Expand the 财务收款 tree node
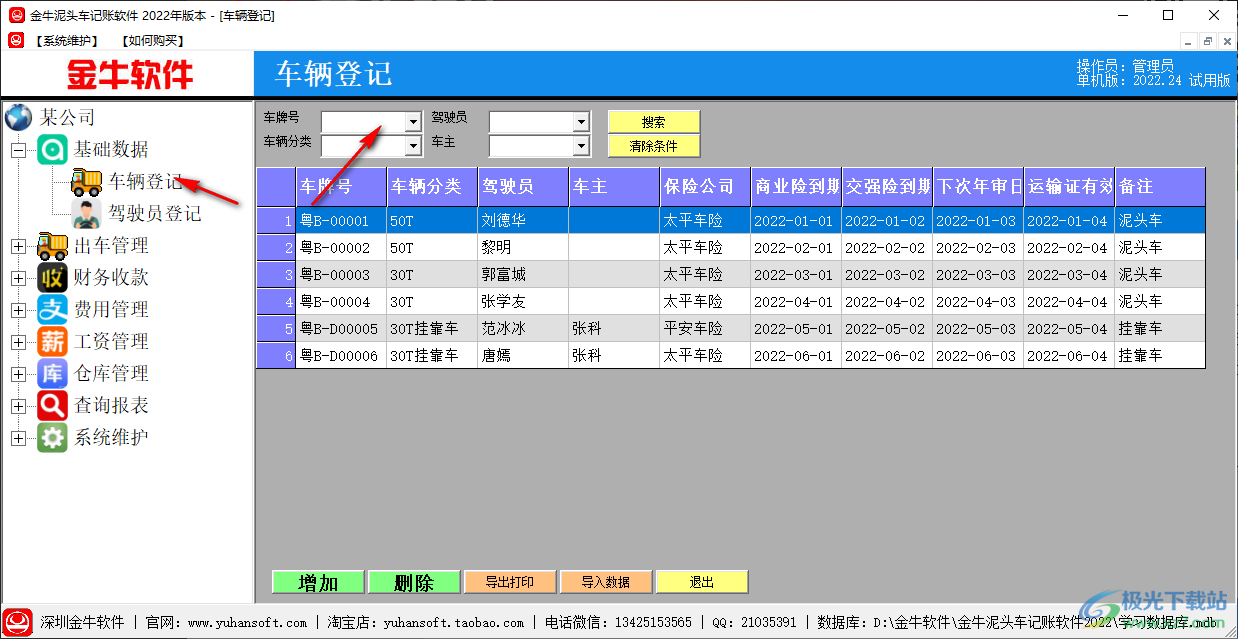Viewport: 1238px width, 639px height. click(x=18, y=278)
